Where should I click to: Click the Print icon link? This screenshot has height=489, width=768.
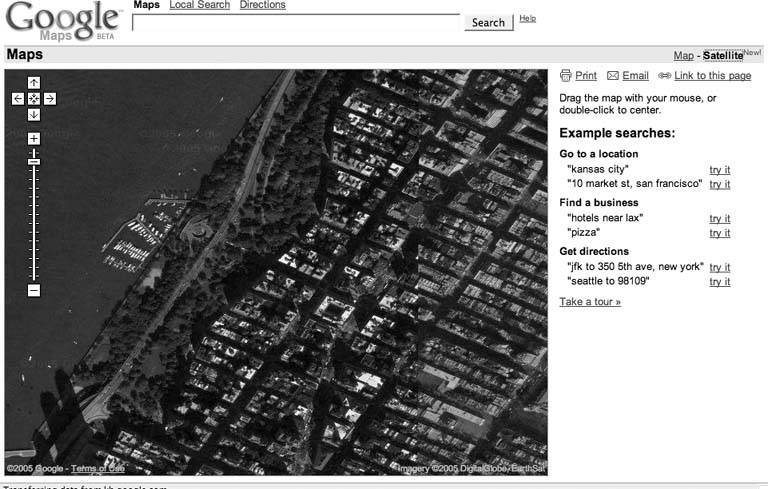pos(578,76)
